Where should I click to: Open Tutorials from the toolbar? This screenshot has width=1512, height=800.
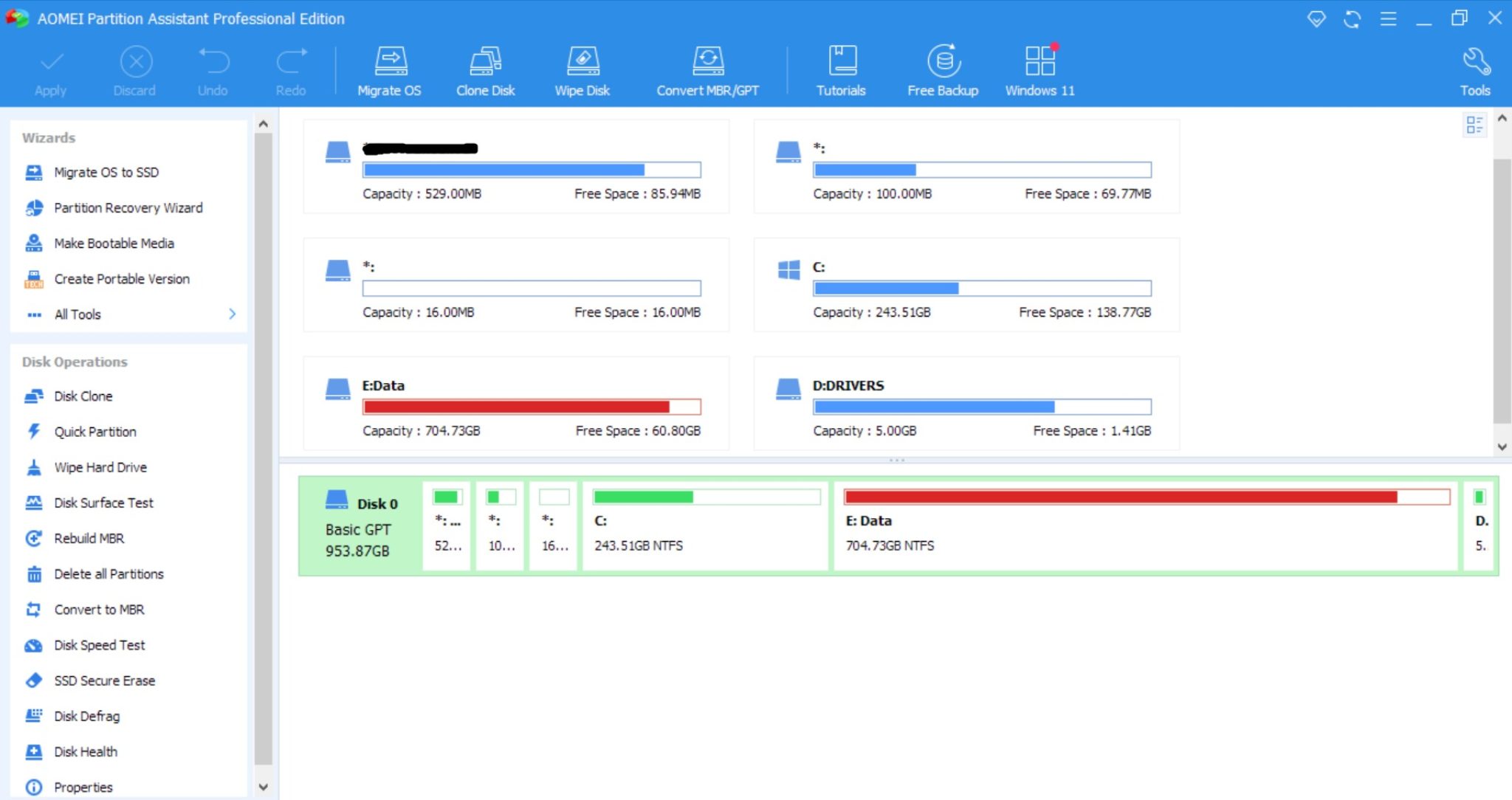[x=841, y=70]
